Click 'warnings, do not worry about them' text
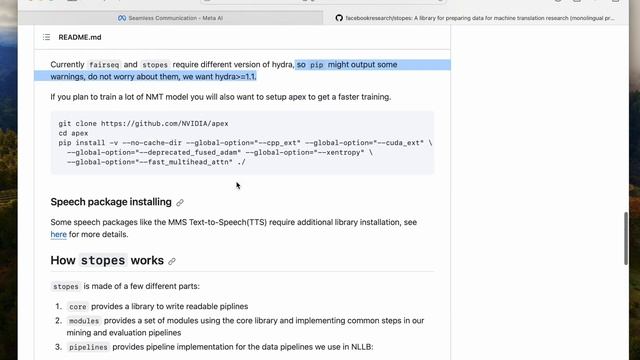Screen dimensions: 640x360 coord(116,77)
